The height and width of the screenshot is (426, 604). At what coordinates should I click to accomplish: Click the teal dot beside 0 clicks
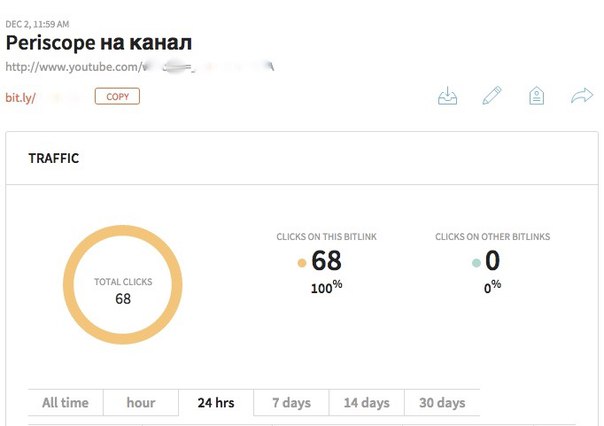pyautogui.click(x=476, y=263)
